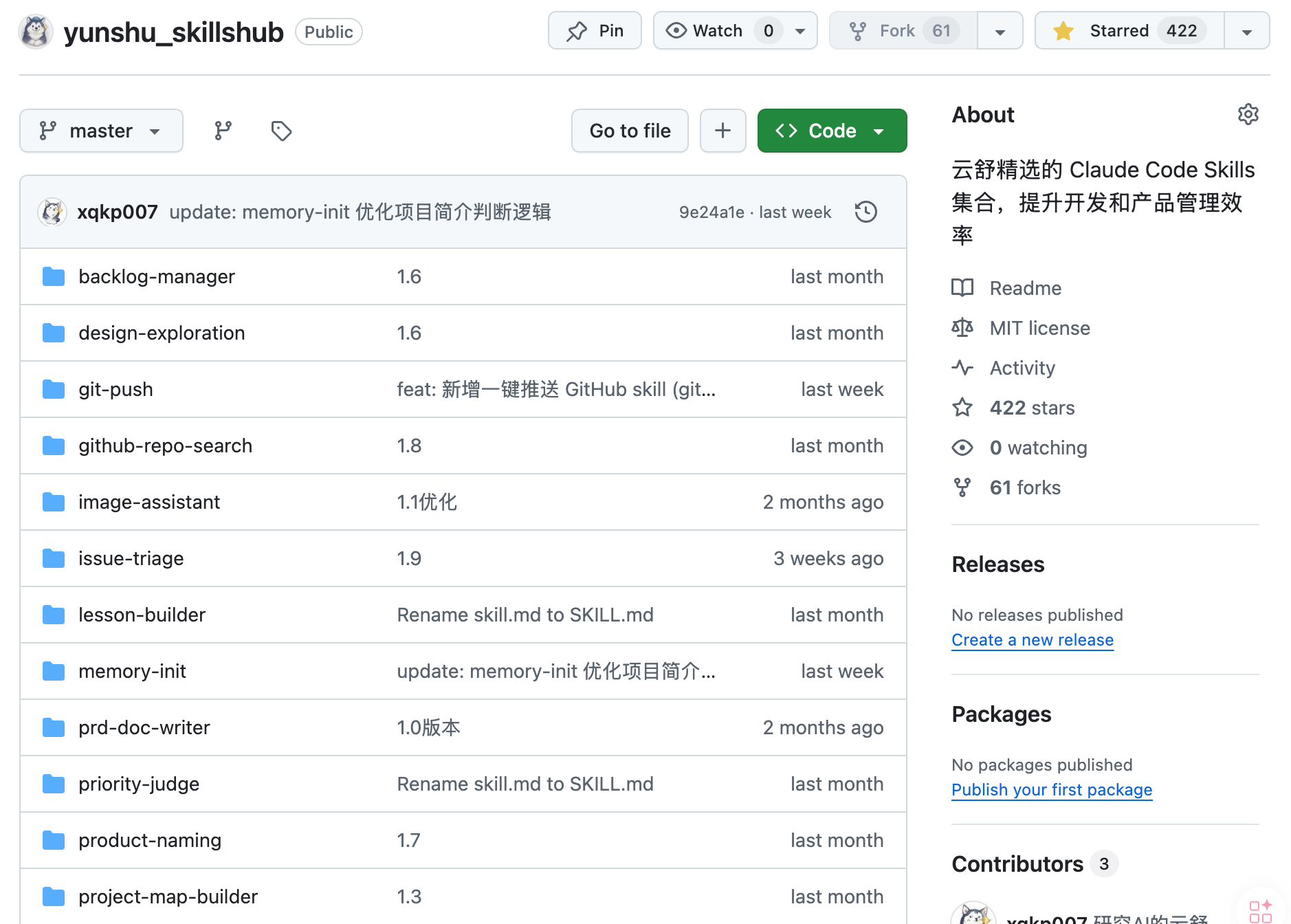Toggle Pin for this repository
Screen dimensions: 1291x924
point(595,31)
